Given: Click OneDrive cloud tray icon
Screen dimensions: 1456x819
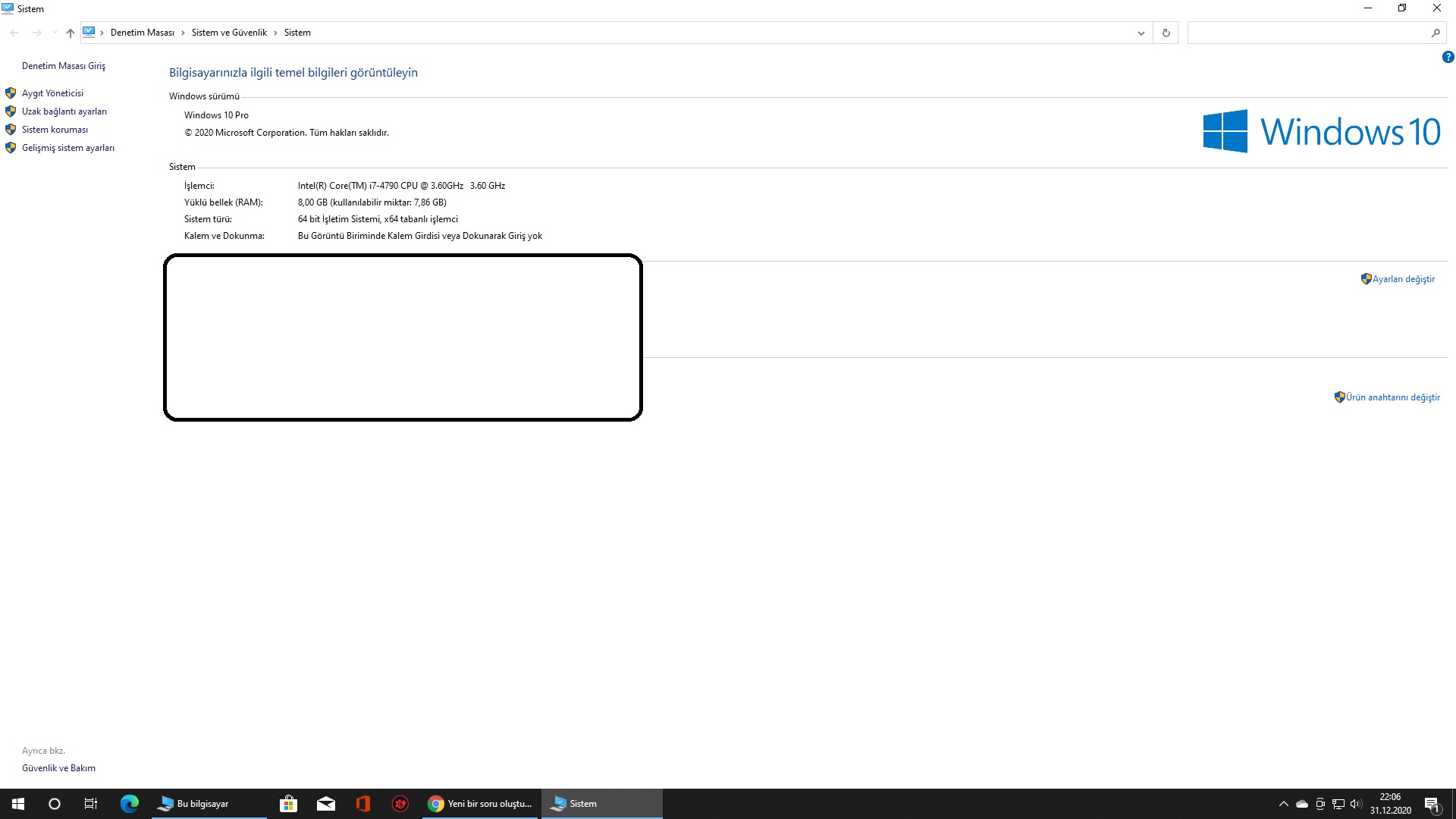Looking at the screenshot, I should click(1302, 804).
